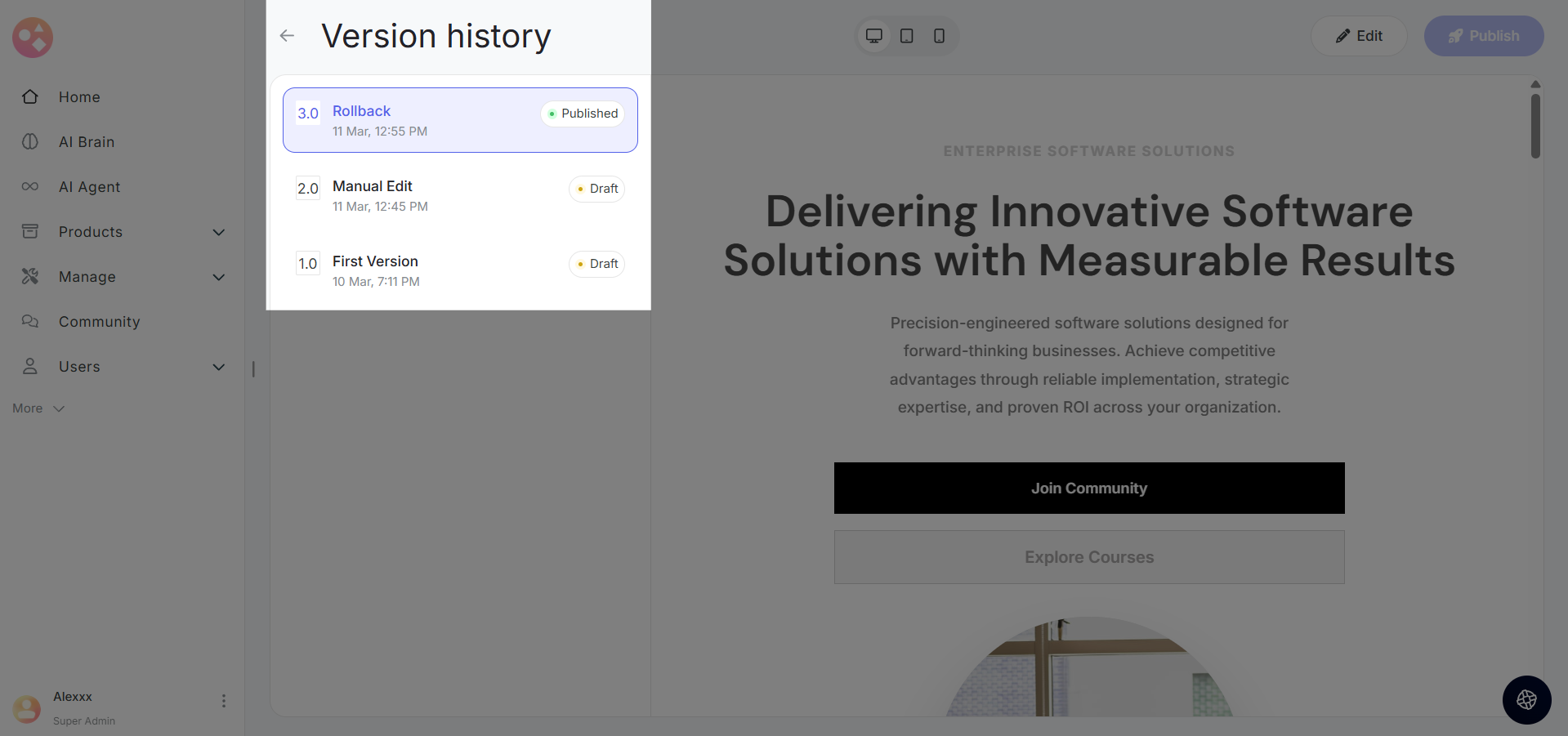
Task: Open the AI Agent infinity icon
Action: pyautogui.click(x=30, y=187)
